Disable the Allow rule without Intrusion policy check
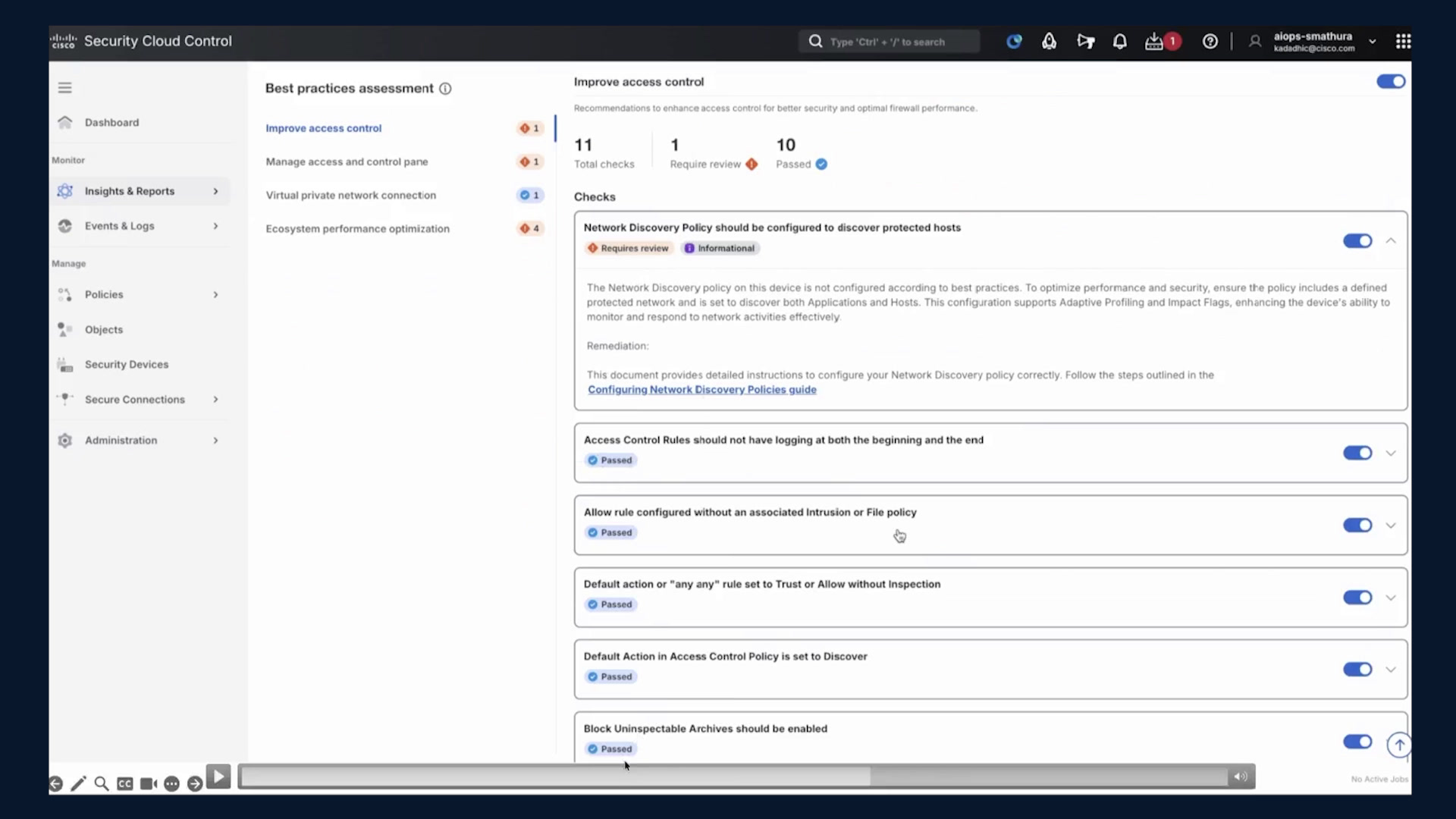The height and width of the screenshot is (819, 1456). (x=1357, y=526)
